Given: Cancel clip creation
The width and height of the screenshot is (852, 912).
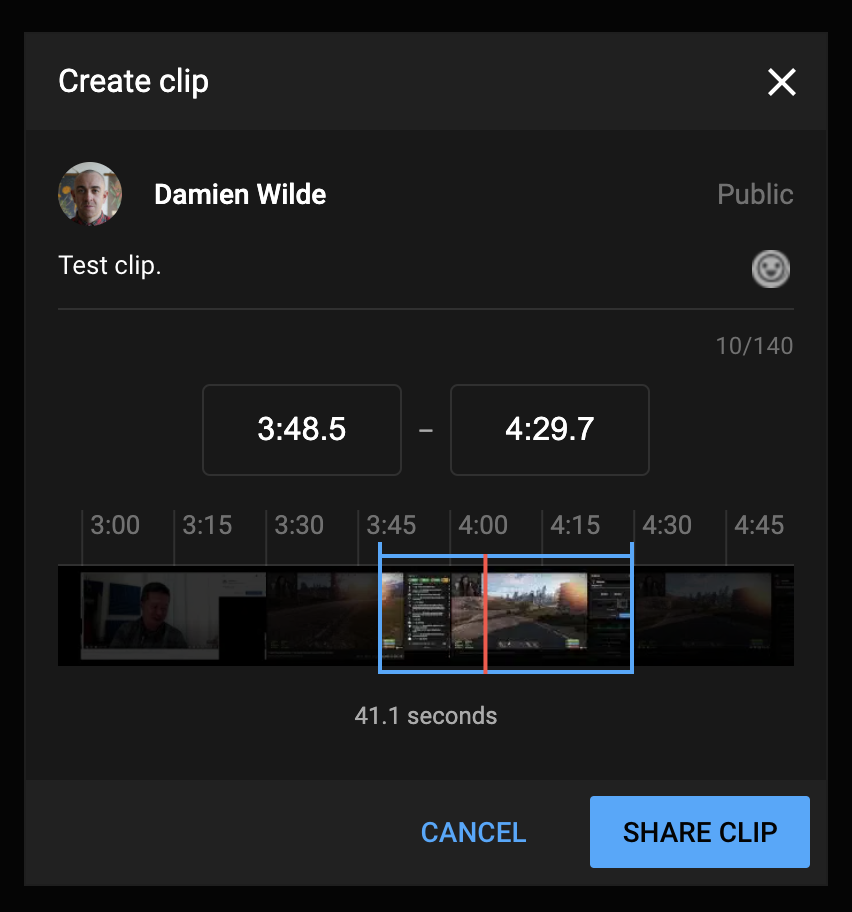Looking at the screenshot, I should coord(473,832).
